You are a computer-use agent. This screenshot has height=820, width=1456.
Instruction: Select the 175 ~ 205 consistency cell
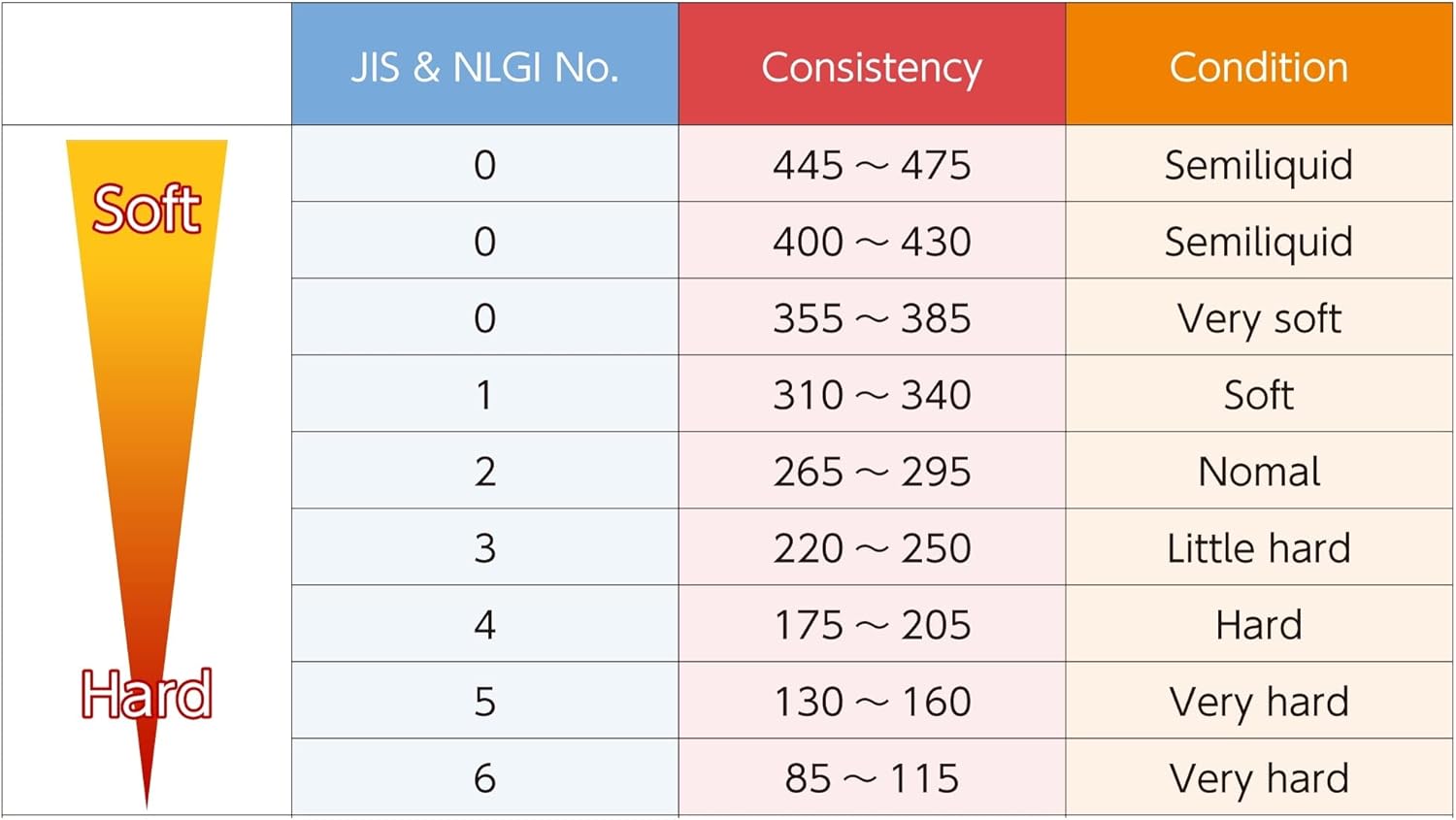(872, 624)
